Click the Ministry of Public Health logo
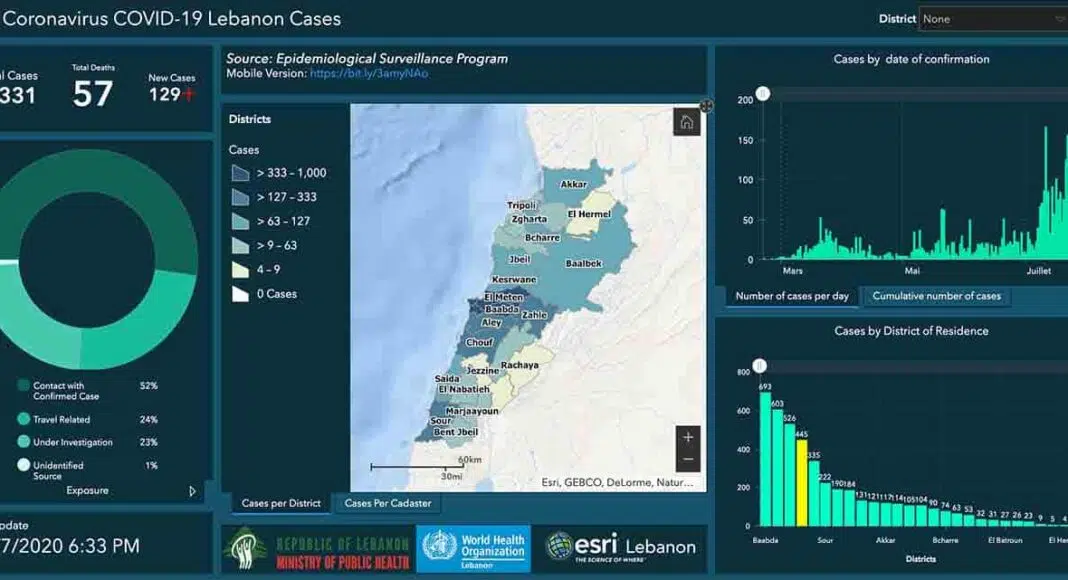 click(315, 549)
